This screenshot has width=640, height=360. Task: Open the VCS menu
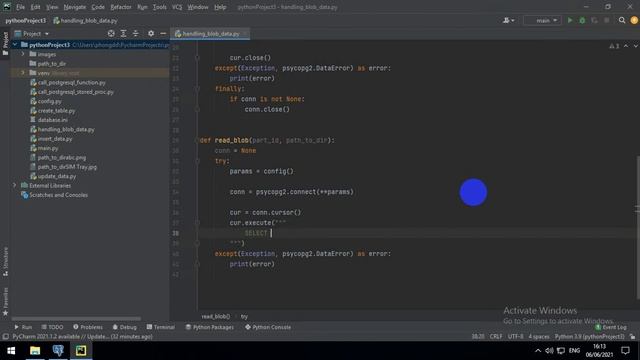pyautogui.click(x=177, y=7)
